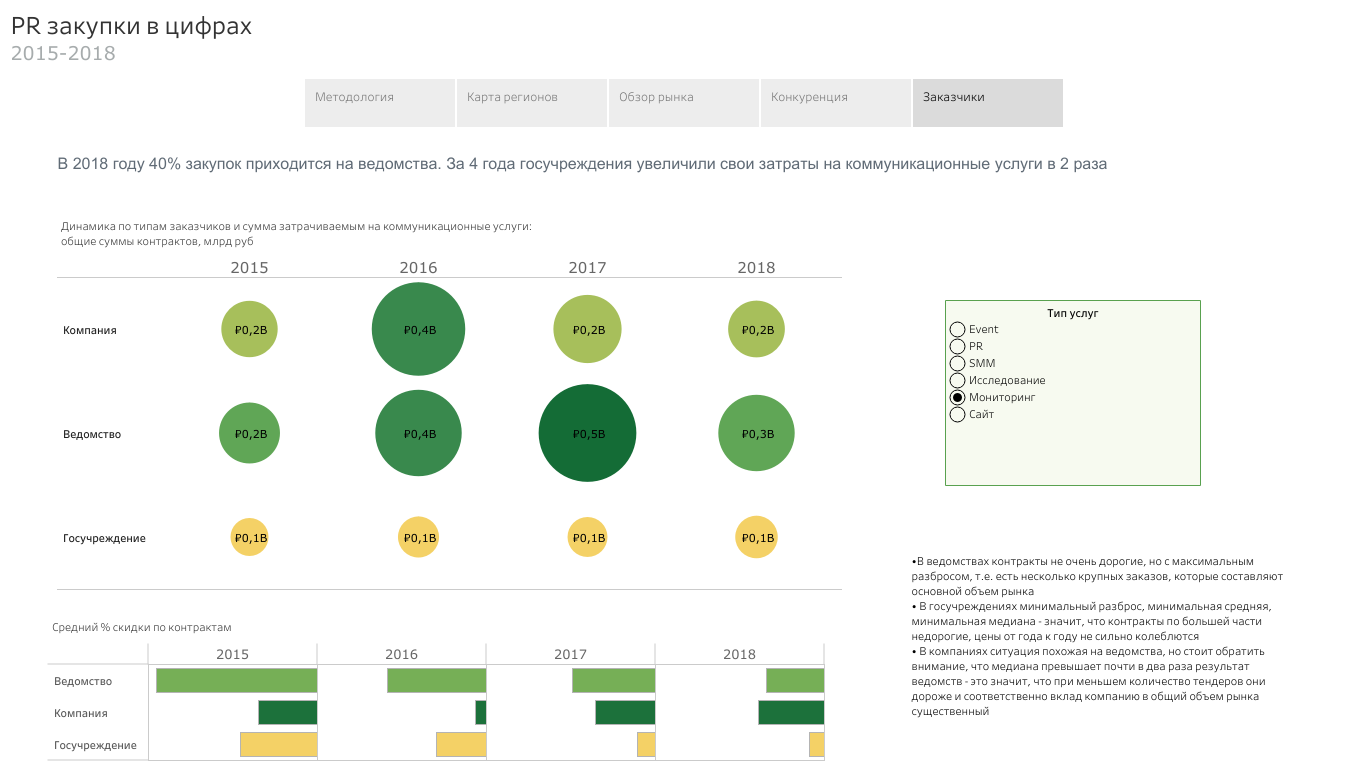Click the Средний % скидки по контрактам heading
The height and width of the screenshot is (767, 1365).
(141, 627)
